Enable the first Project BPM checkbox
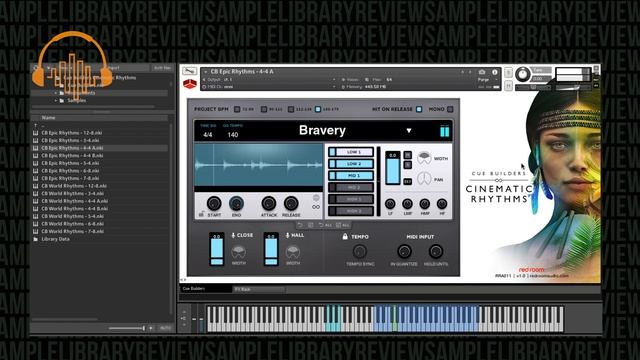This screenshot has height=360, width=640. tap(237, 109)
